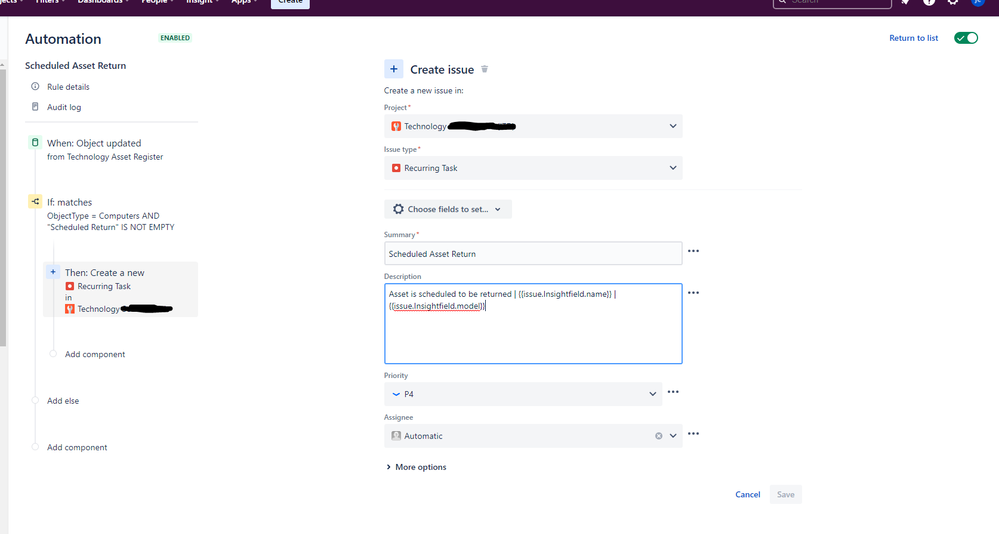Click into the Description text area

[533, 324]
